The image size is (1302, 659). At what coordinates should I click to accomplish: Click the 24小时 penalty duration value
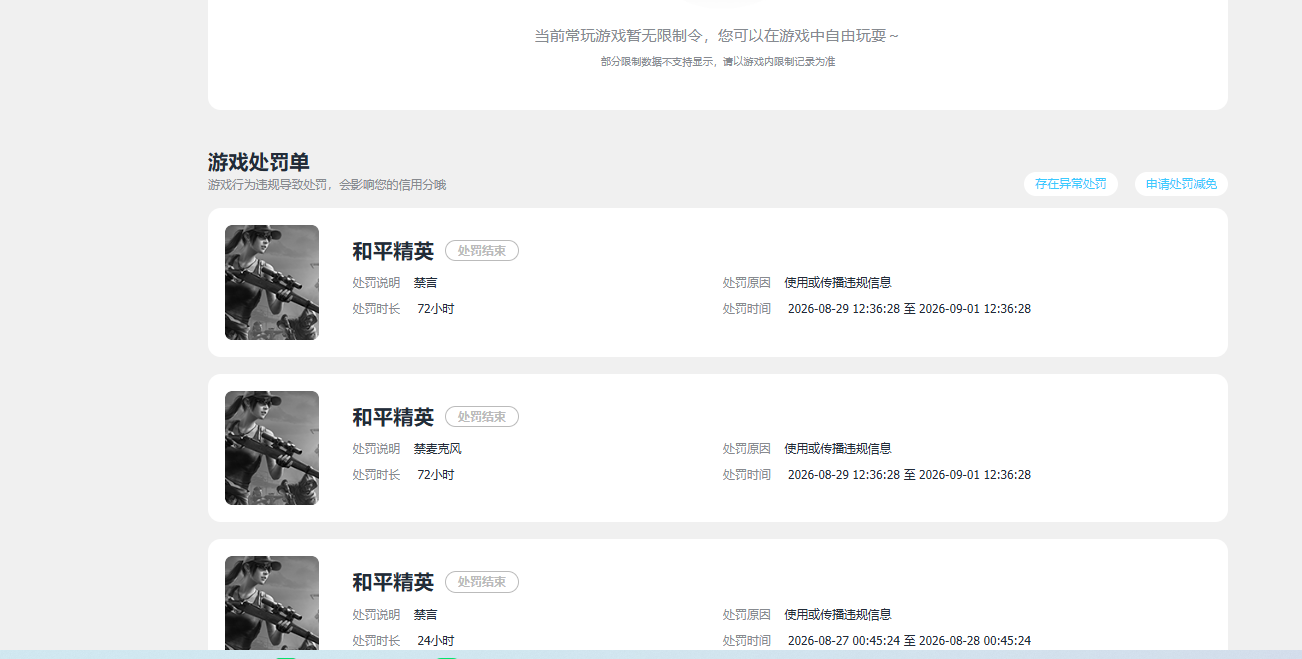[x=436, y=641]
